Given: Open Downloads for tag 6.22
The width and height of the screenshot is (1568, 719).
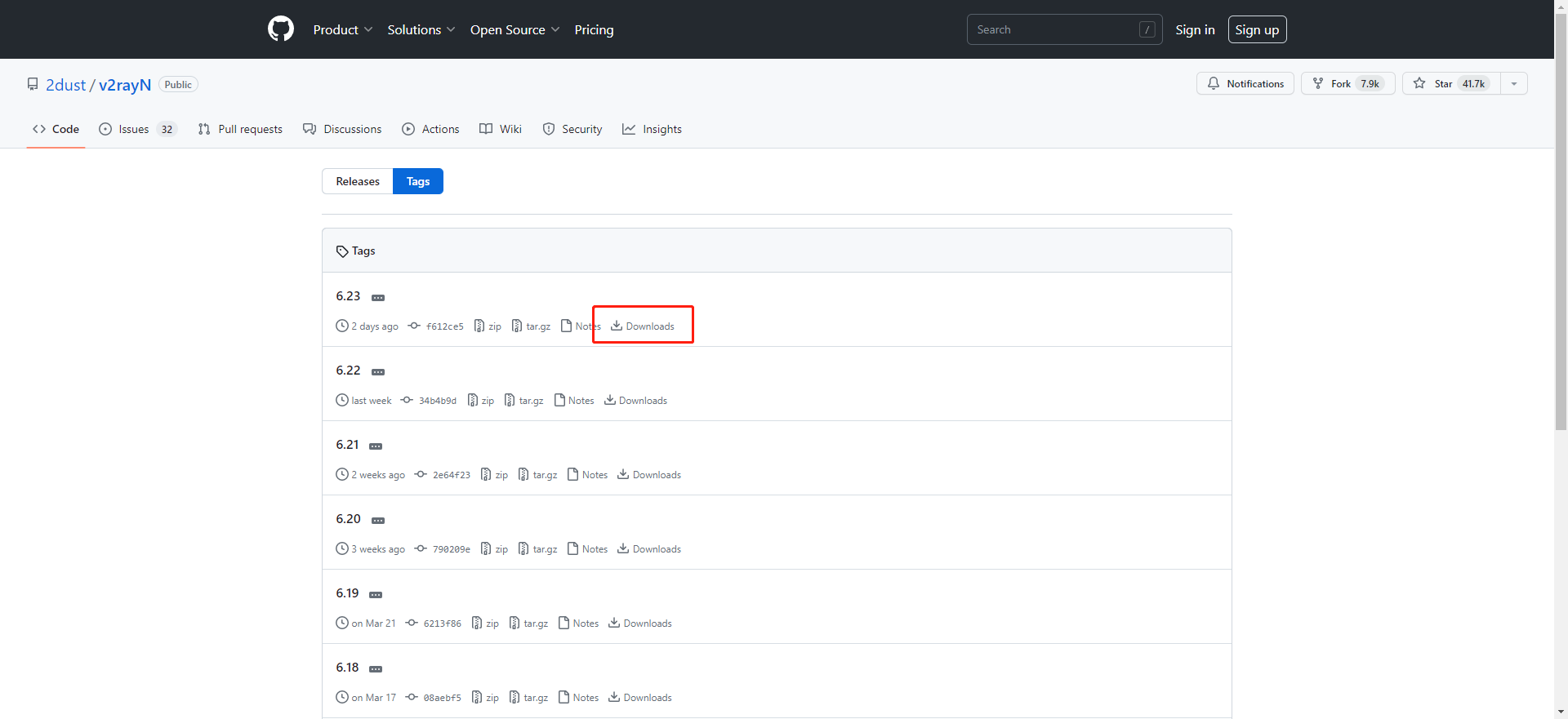Looking at the screenshot, I should [635, 401].
